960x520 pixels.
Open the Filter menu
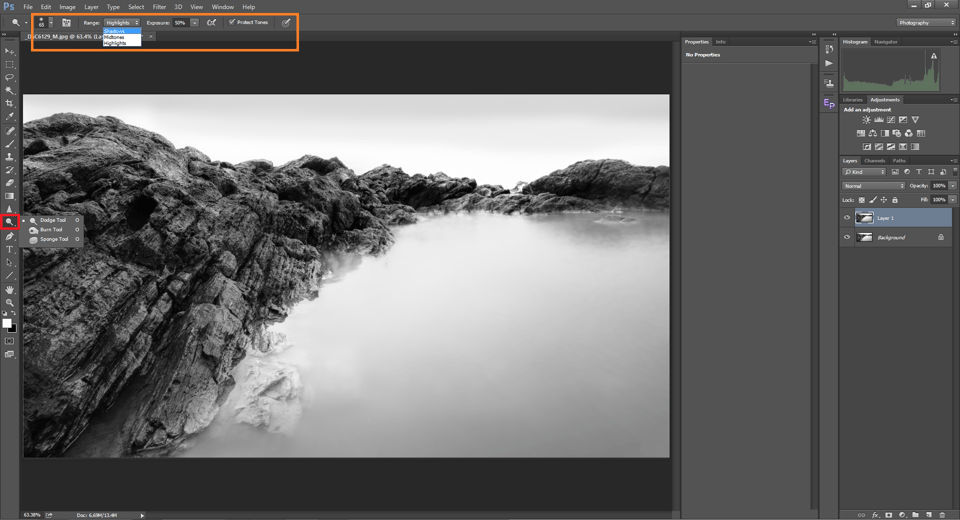pyautogui.click(x=159, y=7)
